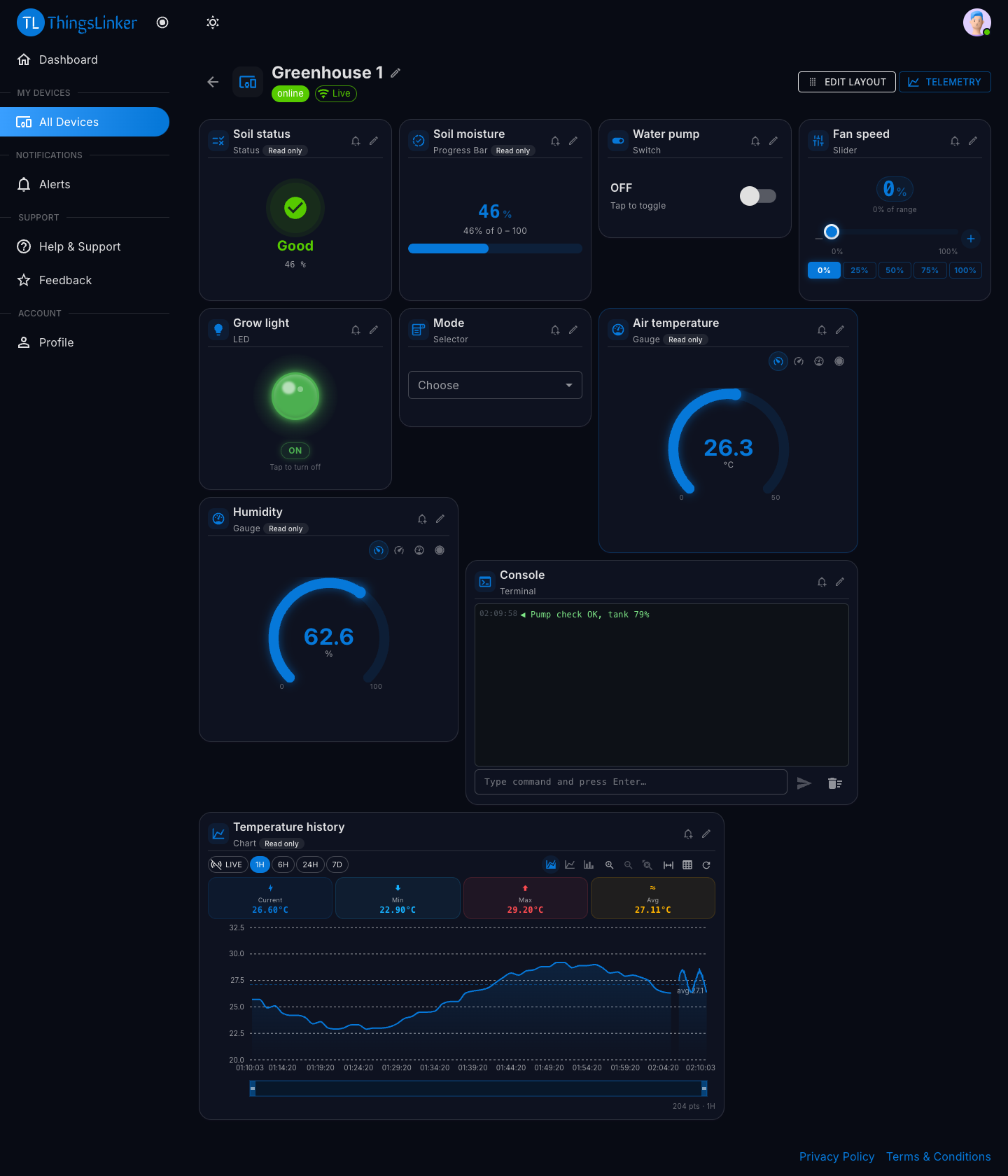Click the pencil icon next to Greenhouse 1 title
Screen dimensions: 1008x1176
[395, 73]
